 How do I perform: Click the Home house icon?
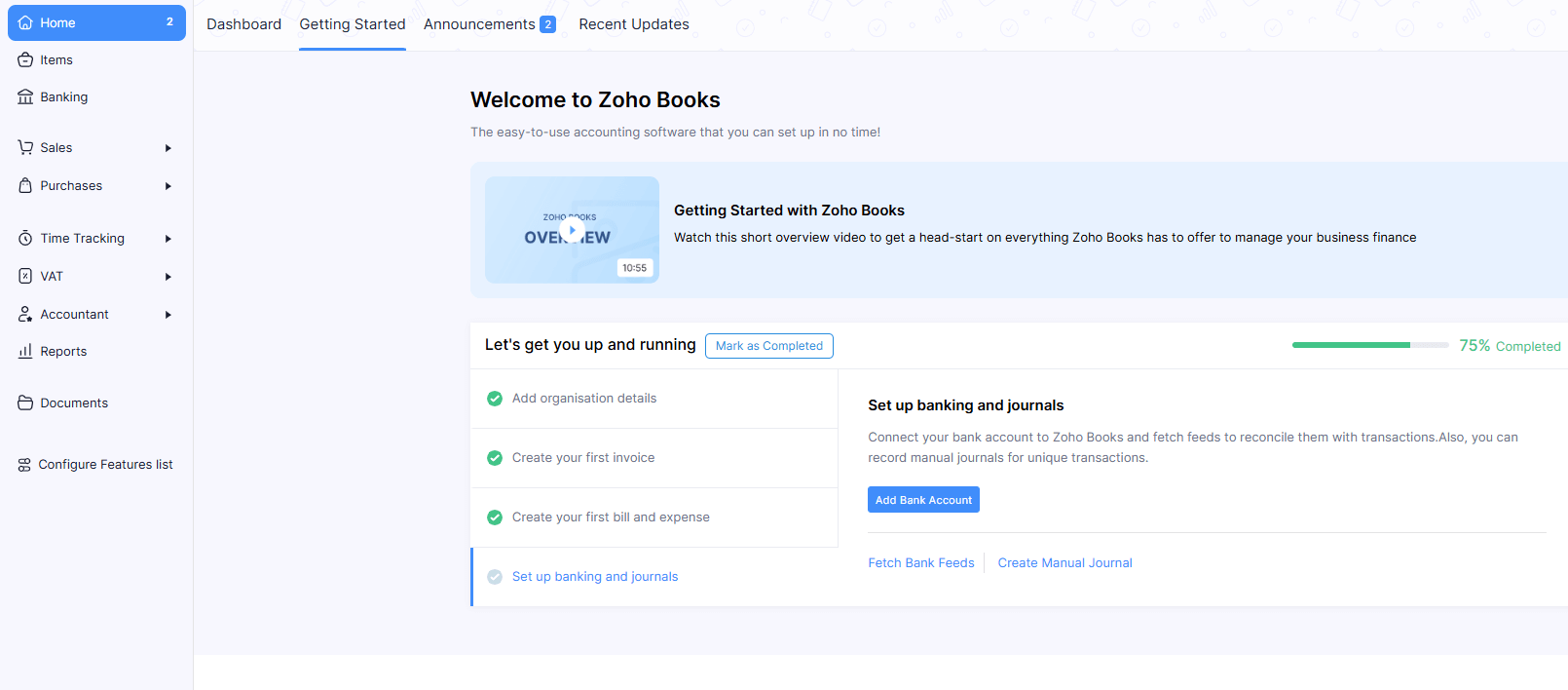click(25, 23)
